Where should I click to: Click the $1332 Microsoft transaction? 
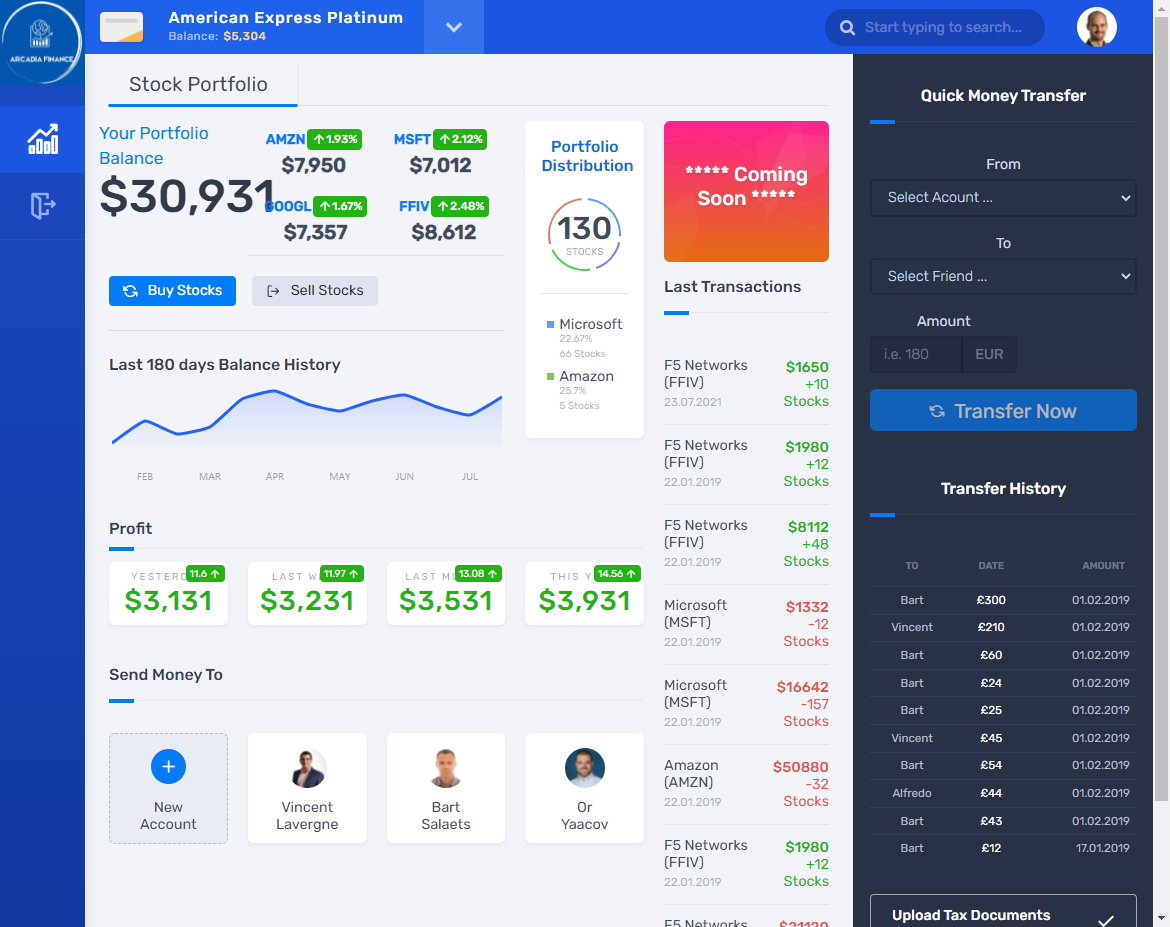click(746, 624)
